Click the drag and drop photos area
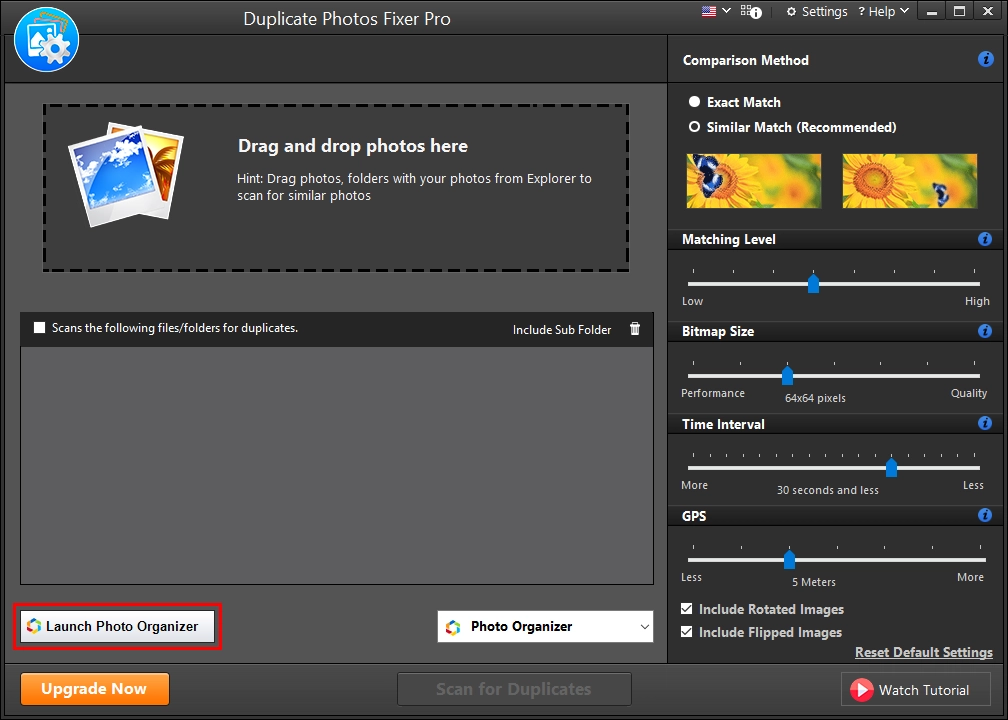 (x=336, y=188)
